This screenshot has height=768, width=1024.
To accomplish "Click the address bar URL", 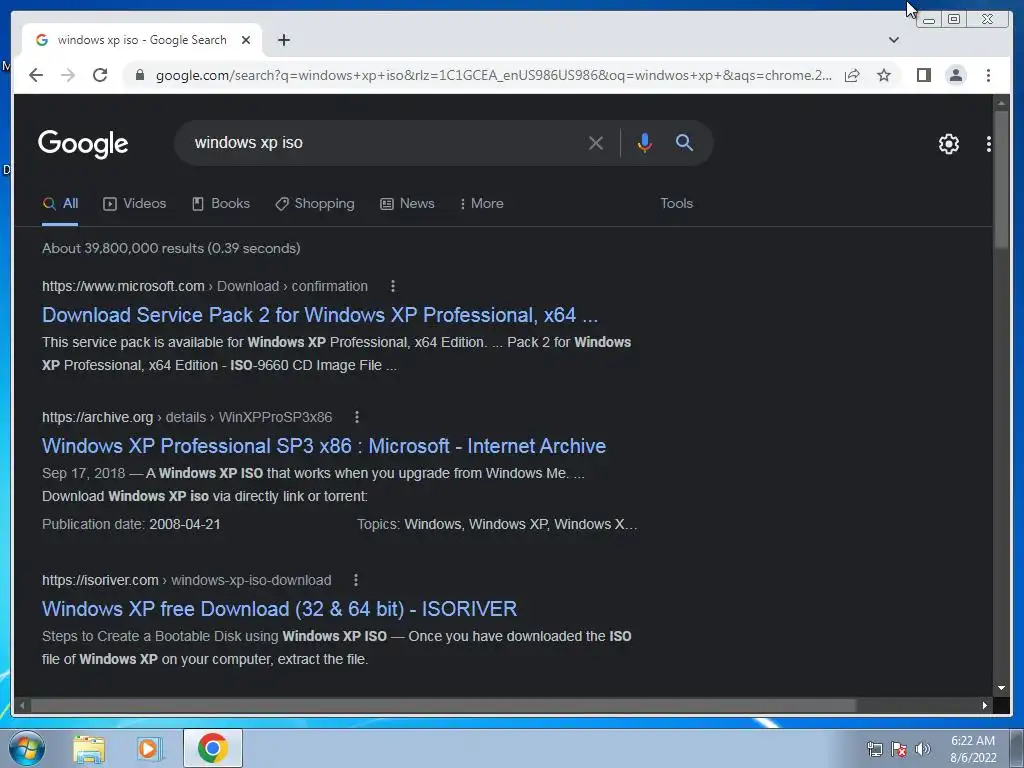I will [493, 75].
